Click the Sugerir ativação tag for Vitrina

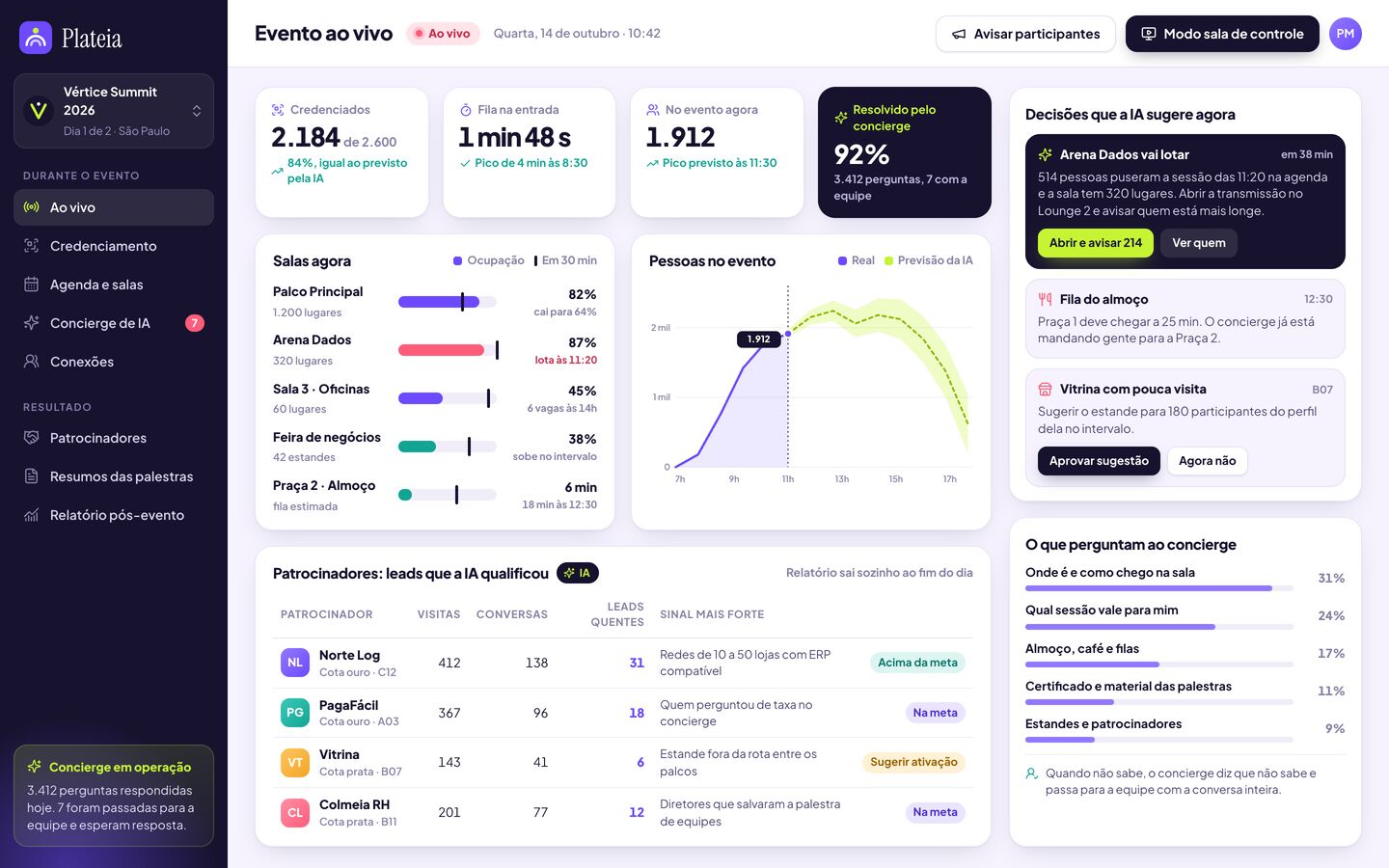click(913, 762)
